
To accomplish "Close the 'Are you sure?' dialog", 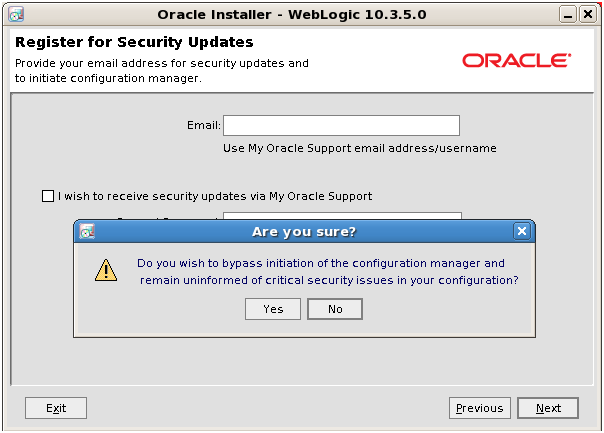I will coord(522,231).
